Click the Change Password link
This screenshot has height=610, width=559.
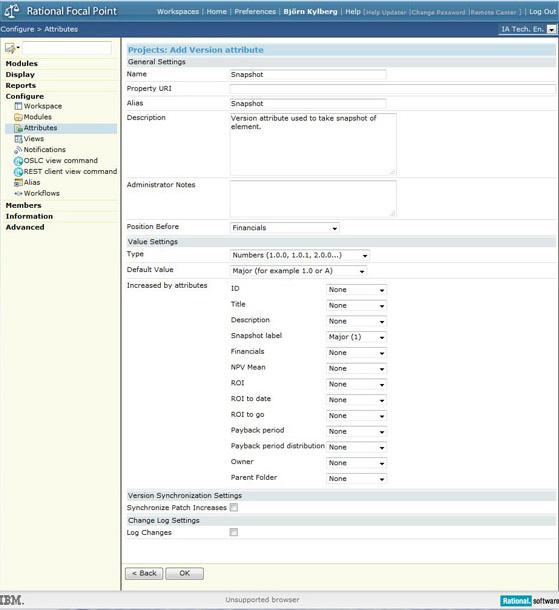[438, 12]
